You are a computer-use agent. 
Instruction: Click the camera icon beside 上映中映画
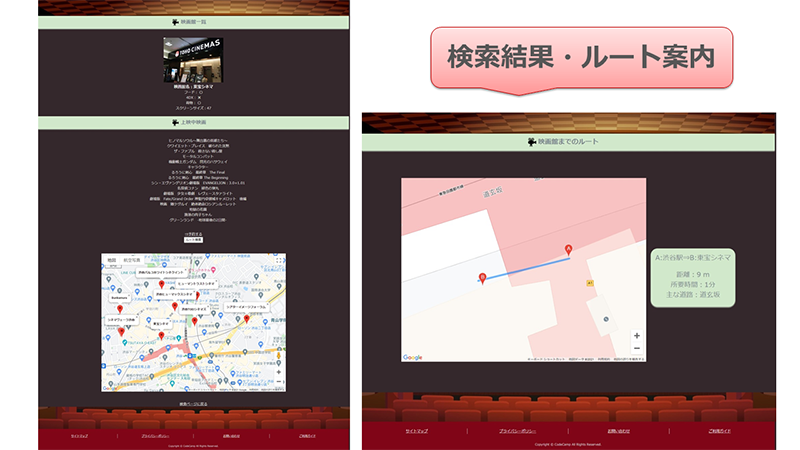[x=174, y=123]
